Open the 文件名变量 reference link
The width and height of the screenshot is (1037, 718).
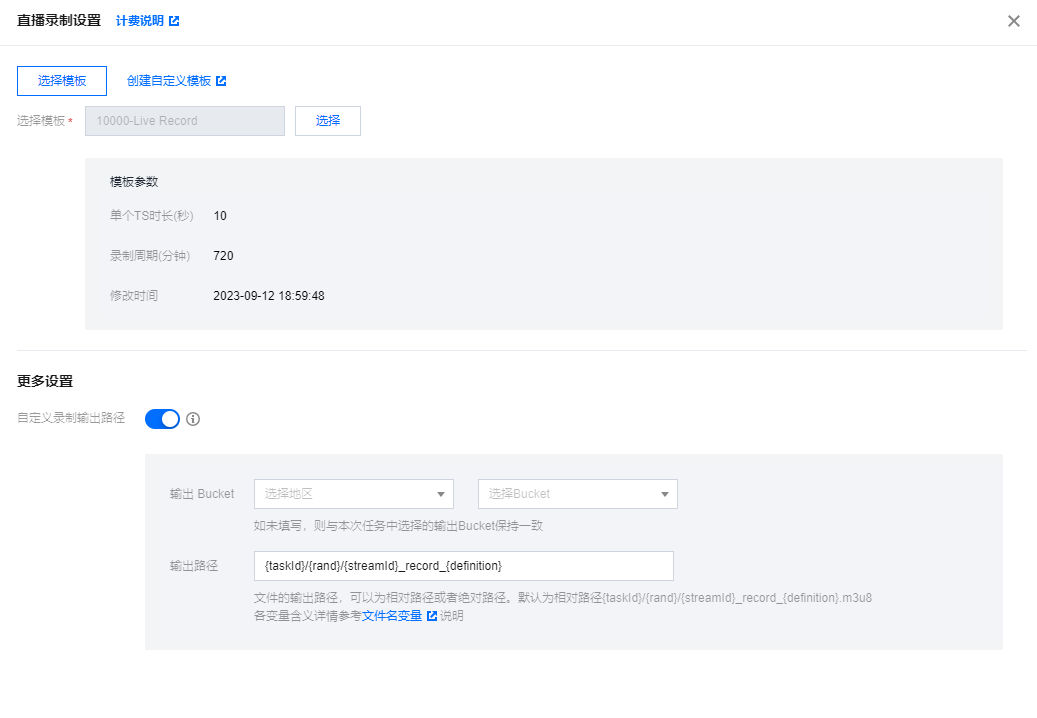391,616
